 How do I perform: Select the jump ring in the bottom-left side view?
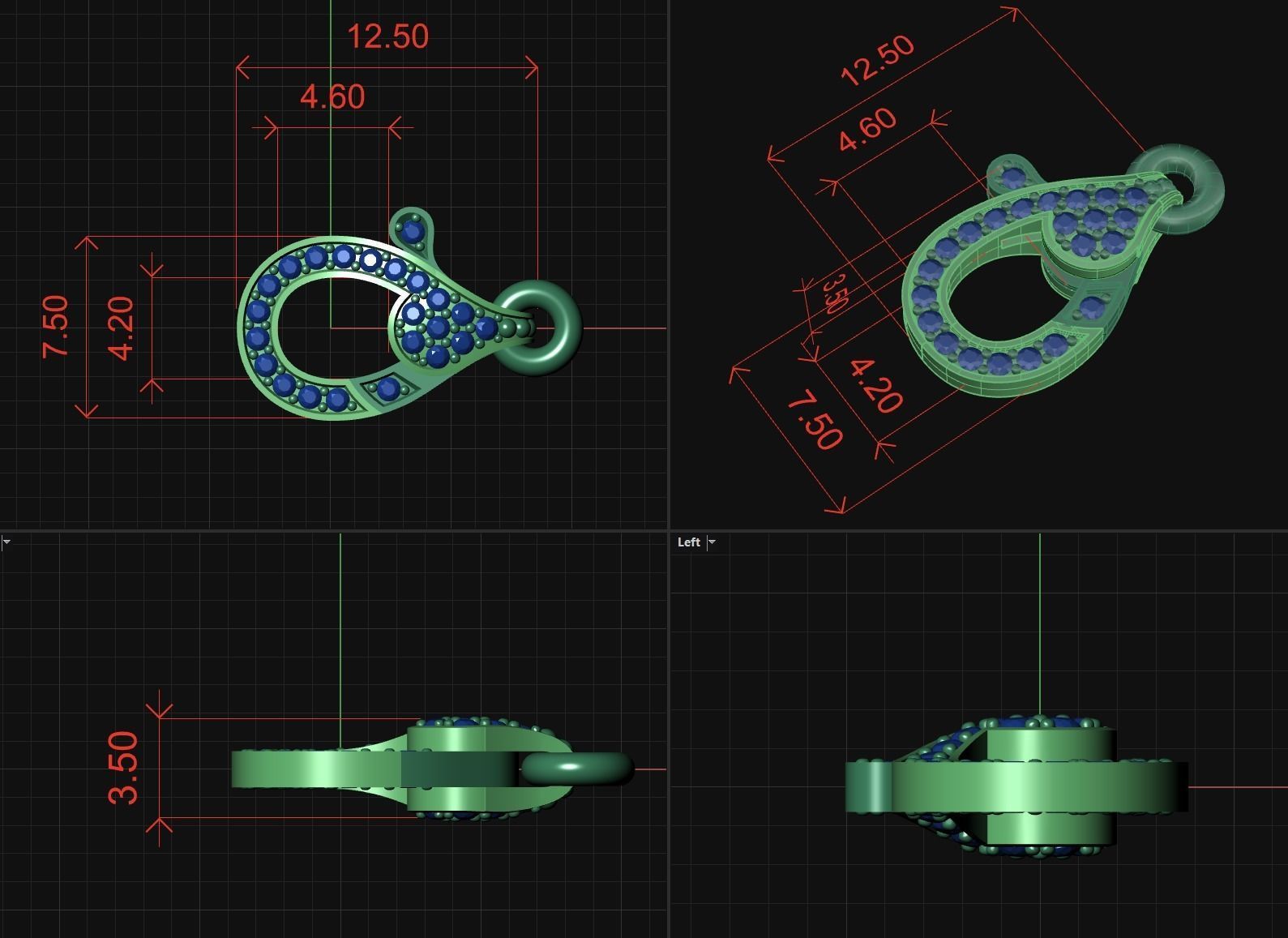576,768
